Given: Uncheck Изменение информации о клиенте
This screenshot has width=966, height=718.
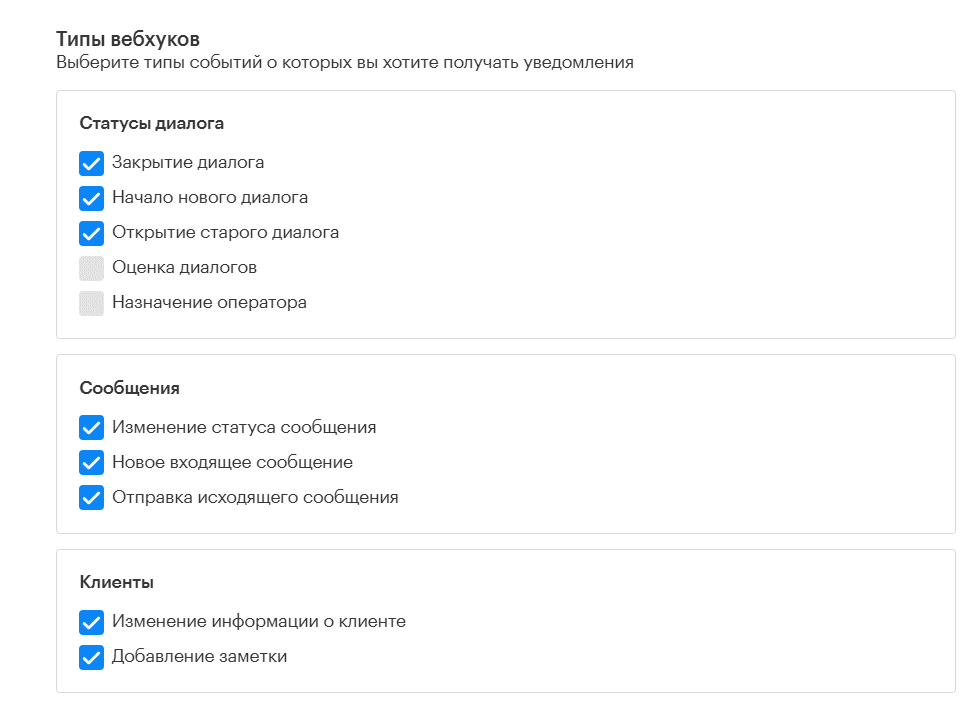Looking at the screenshot, I should click(91, 622).
